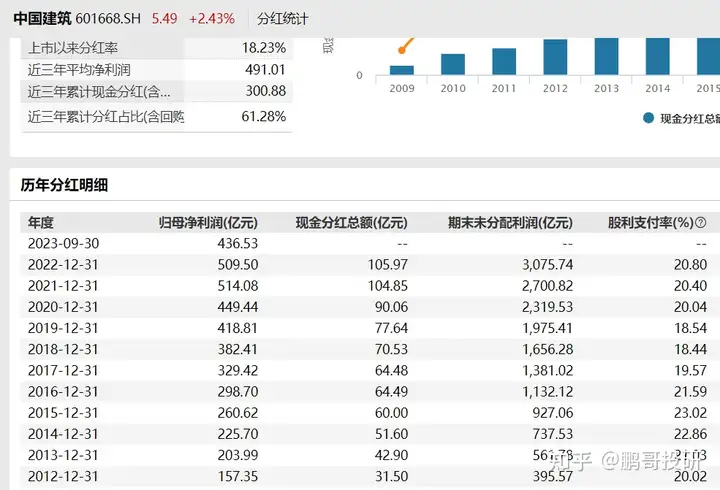Screen dimensions: 720x490
Task: Click net profit 509.50 cell
Action: point(238,265)
